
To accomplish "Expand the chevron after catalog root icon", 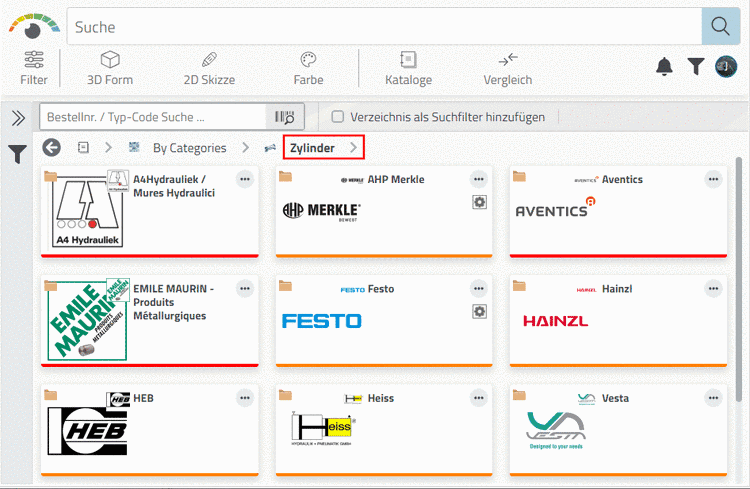I will point(109,147).
